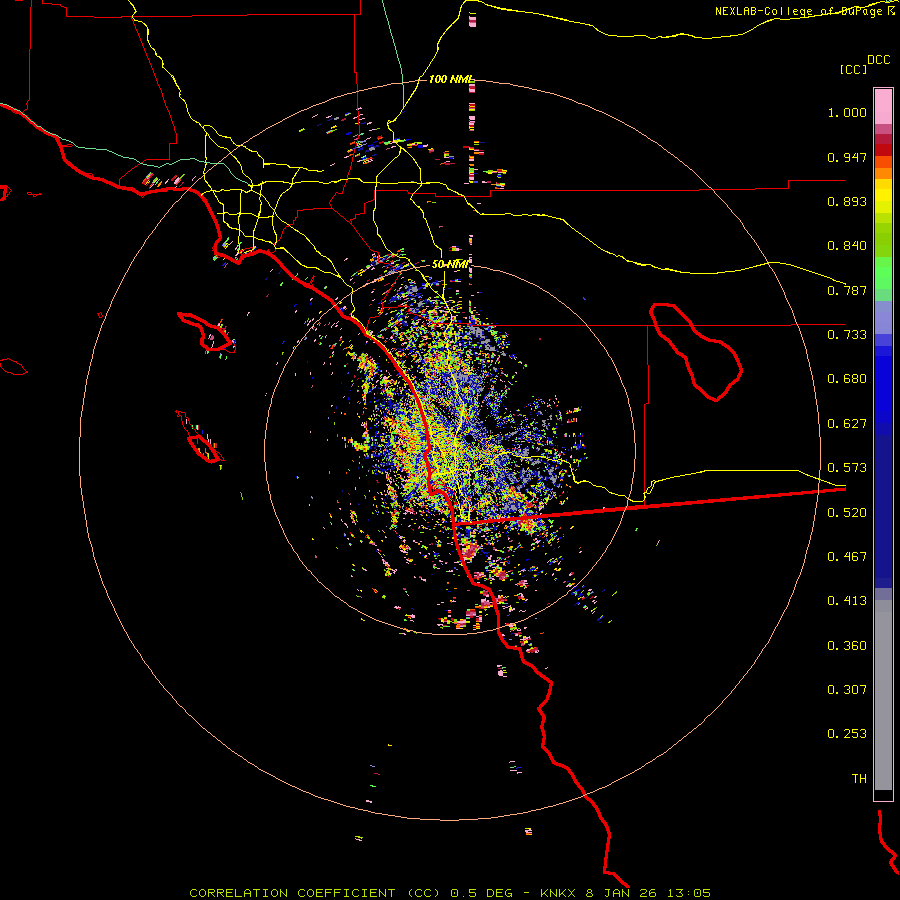Click the 50 NMI range ring label

click(x=450, y=264)
